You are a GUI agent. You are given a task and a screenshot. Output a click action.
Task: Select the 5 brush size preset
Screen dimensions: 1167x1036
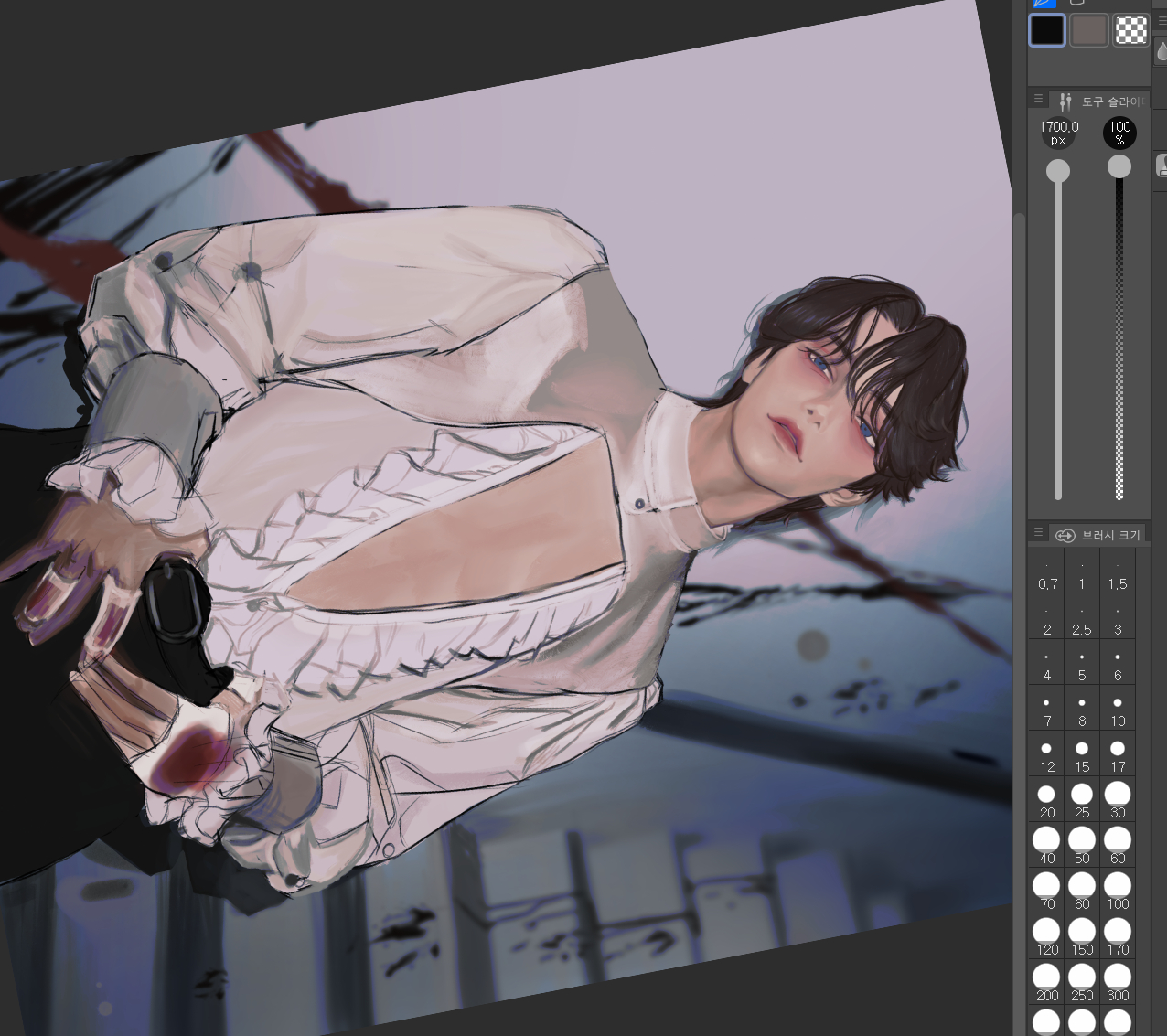(x=1082, y=666)
